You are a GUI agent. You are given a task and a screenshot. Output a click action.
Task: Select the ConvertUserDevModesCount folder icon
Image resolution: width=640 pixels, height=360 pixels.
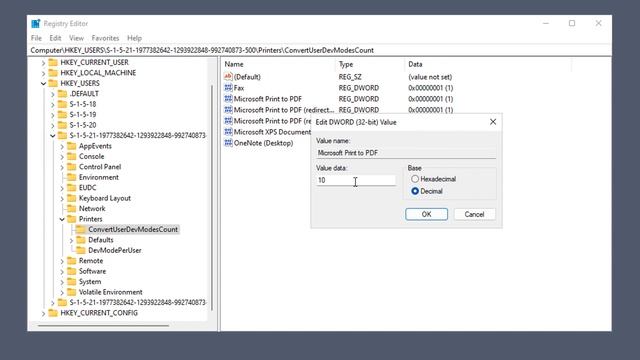[x=81, y=229]
